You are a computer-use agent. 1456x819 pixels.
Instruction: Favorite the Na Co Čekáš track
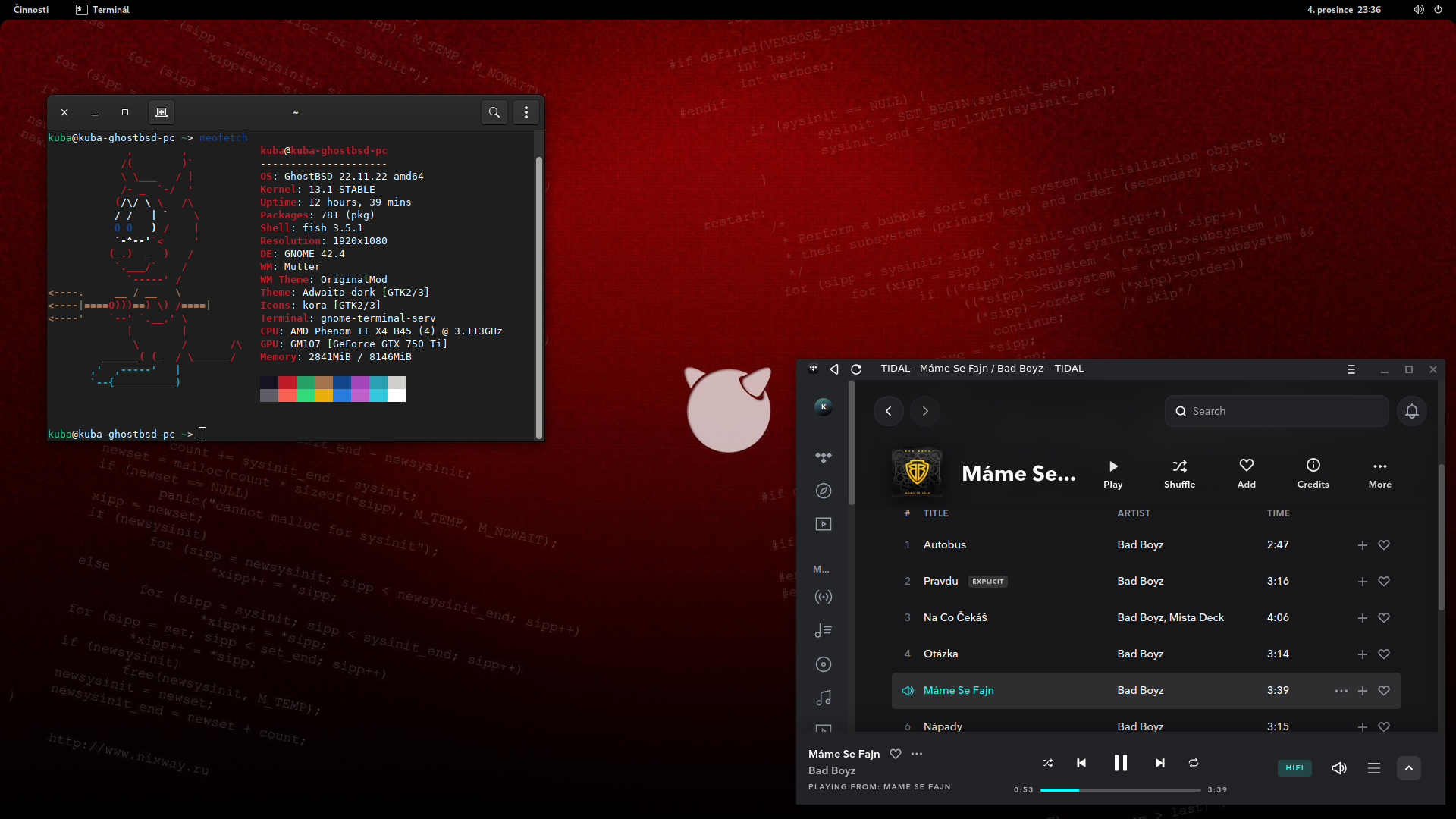pos(1384,618)
